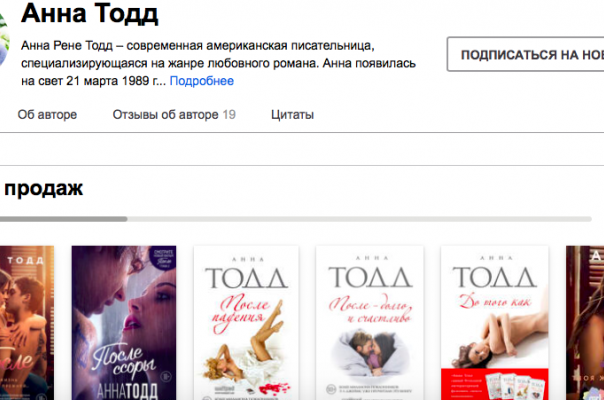
Task: Open the До того как book cover
Action: [x=495, y=323]
